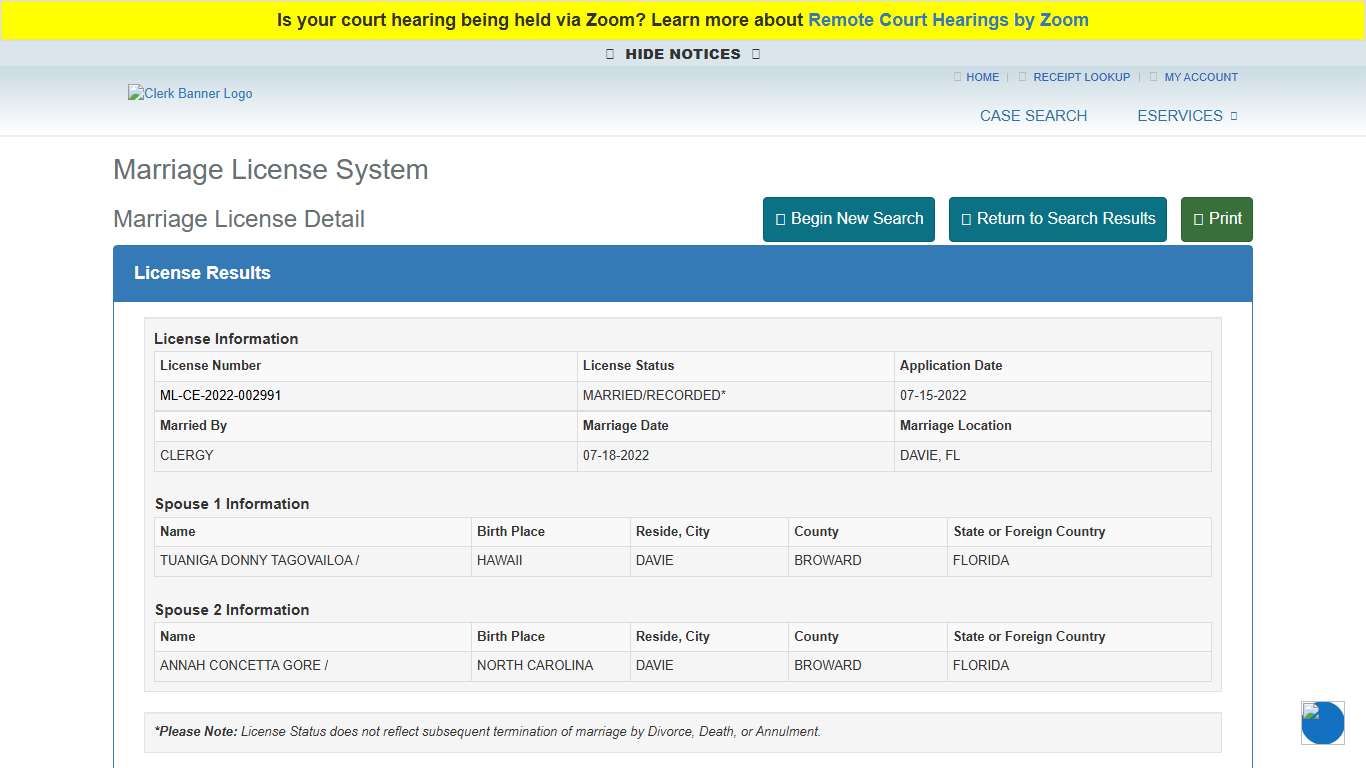
Task: Select the receipt icon next to RECEIPT LOOKUP
Action: [x=1021, y=77]
